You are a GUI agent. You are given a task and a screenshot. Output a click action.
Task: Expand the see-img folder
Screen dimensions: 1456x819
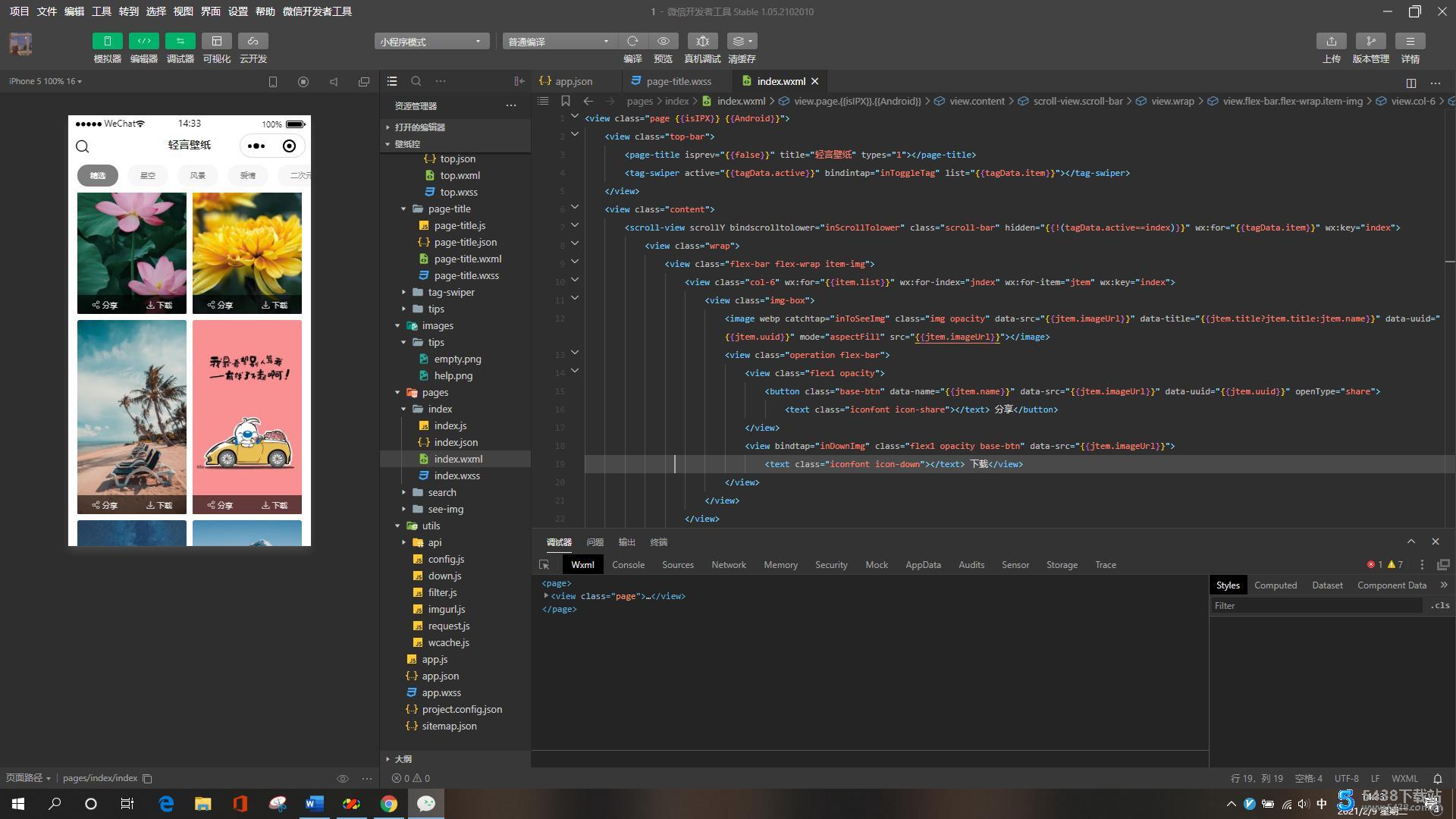[445, 509]
